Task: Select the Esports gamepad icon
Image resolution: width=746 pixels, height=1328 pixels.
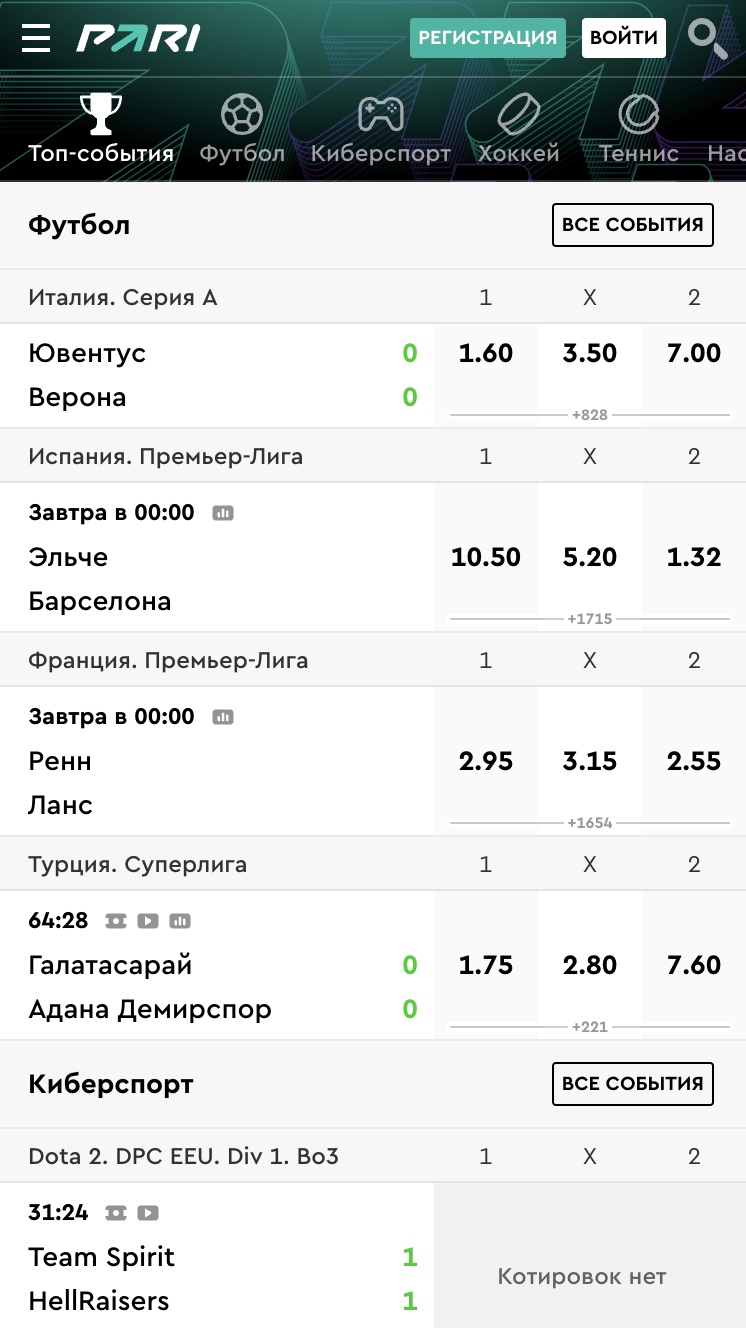Action: point(381,115)
